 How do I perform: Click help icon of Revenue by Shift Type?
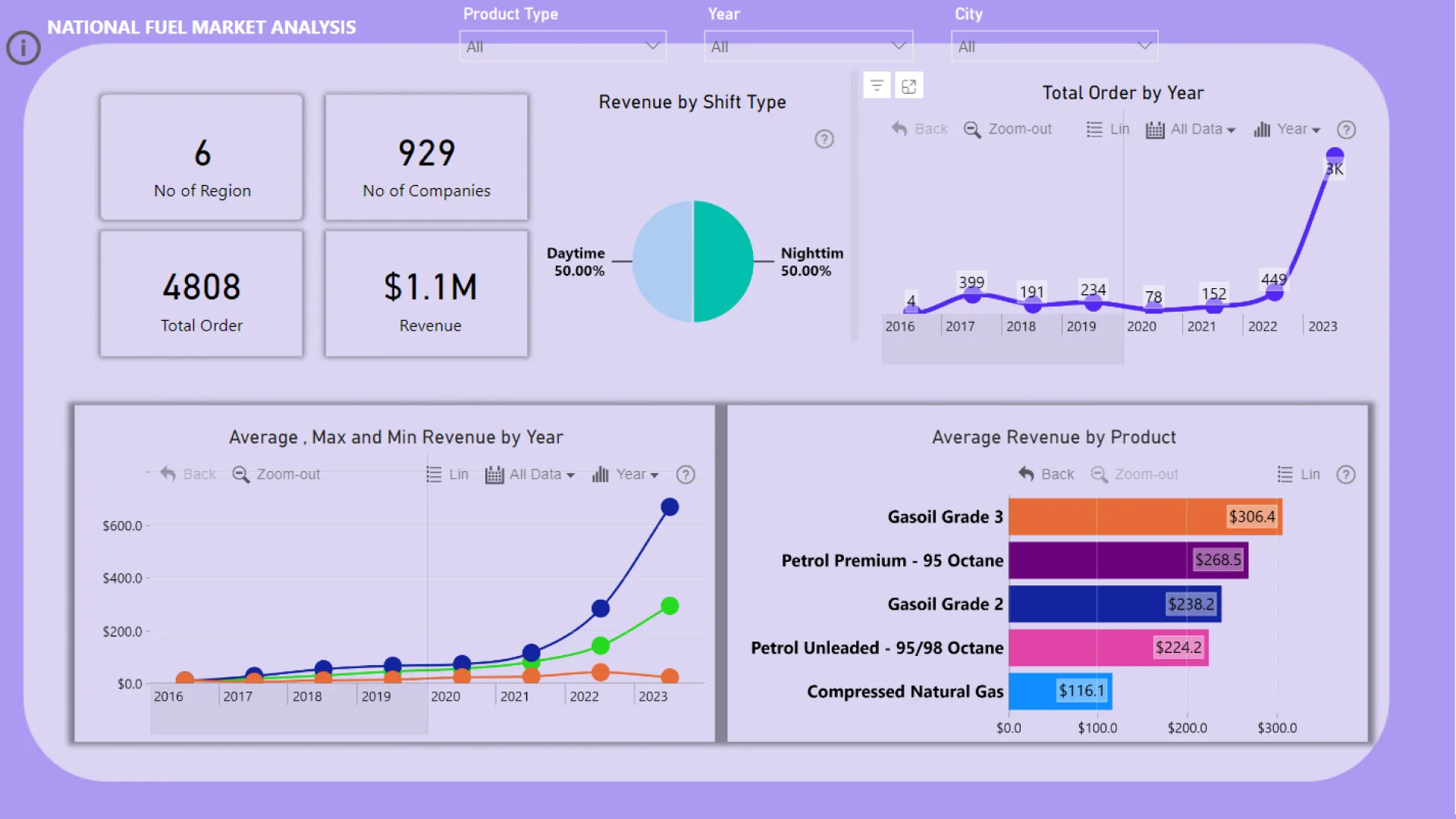824,139
